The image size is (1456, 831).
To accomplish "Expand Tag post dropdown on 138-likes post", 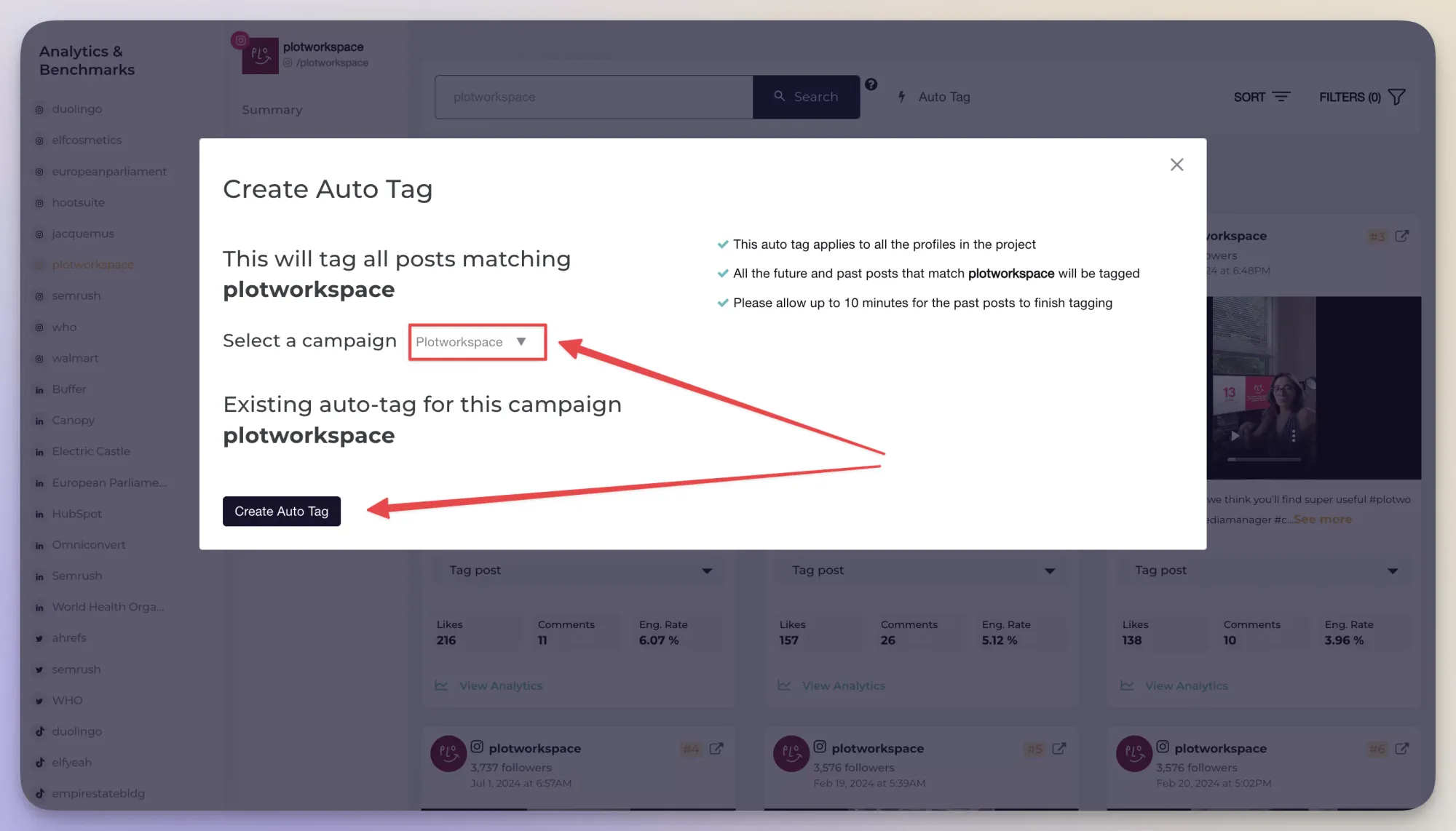I will (1265, 570).
